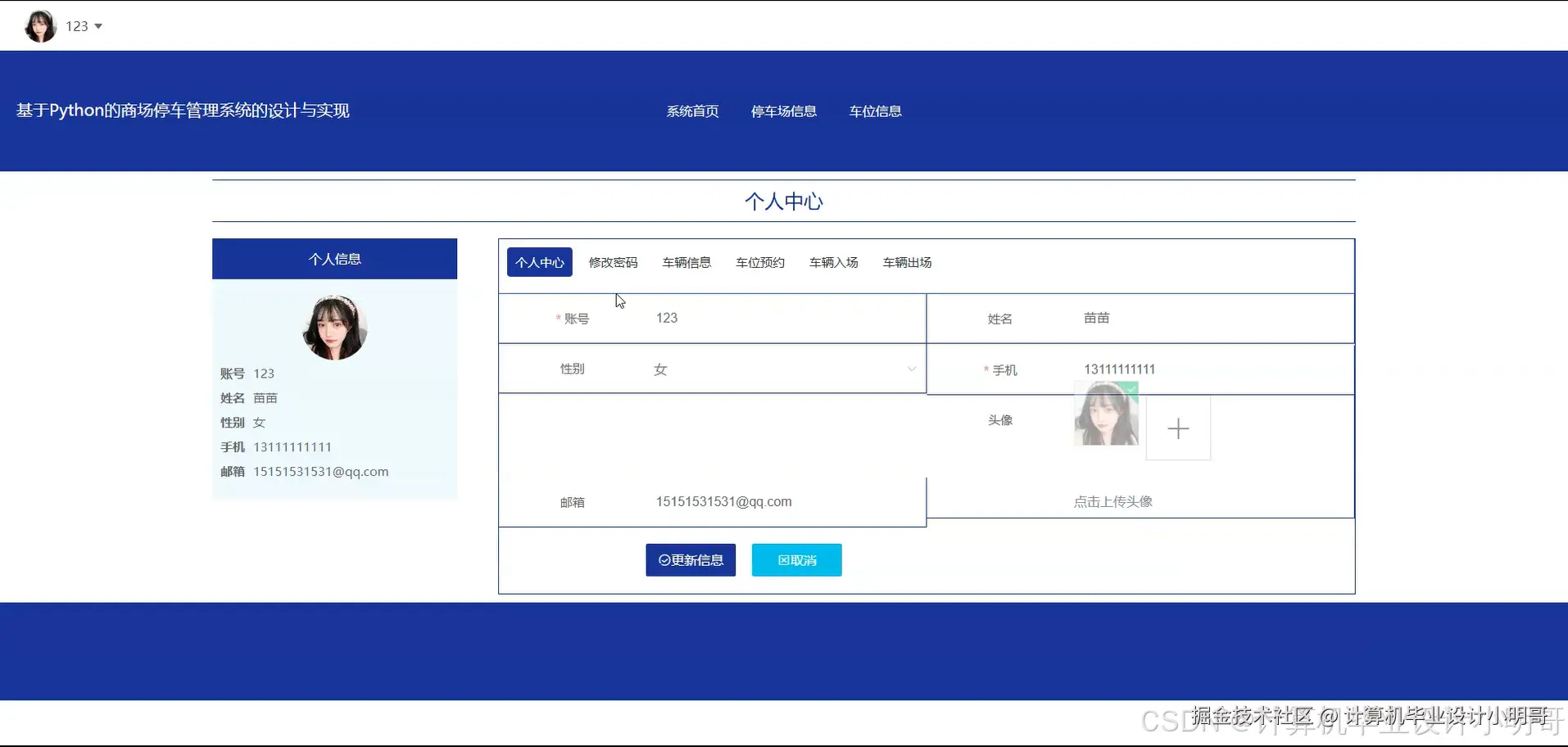Click the 更新信息 update button

[x=690, y=559]
